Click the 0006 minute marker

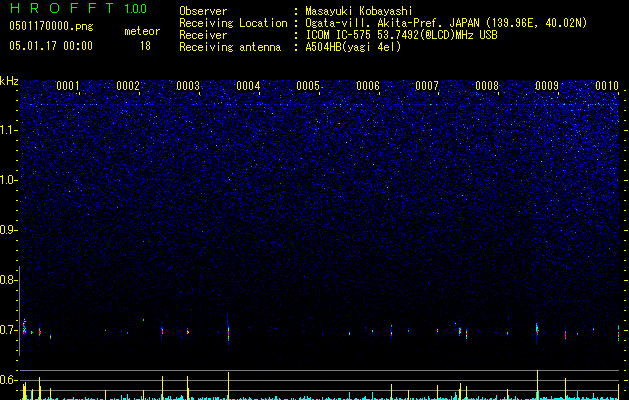pyautogui.click(x=368, y=86)
